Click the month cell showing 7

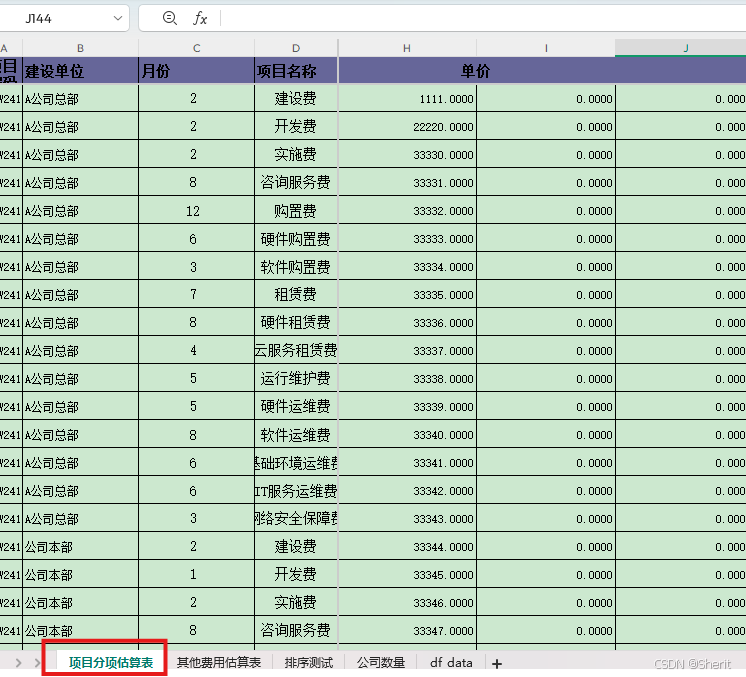pyautogui.click(x=196, y=294)
